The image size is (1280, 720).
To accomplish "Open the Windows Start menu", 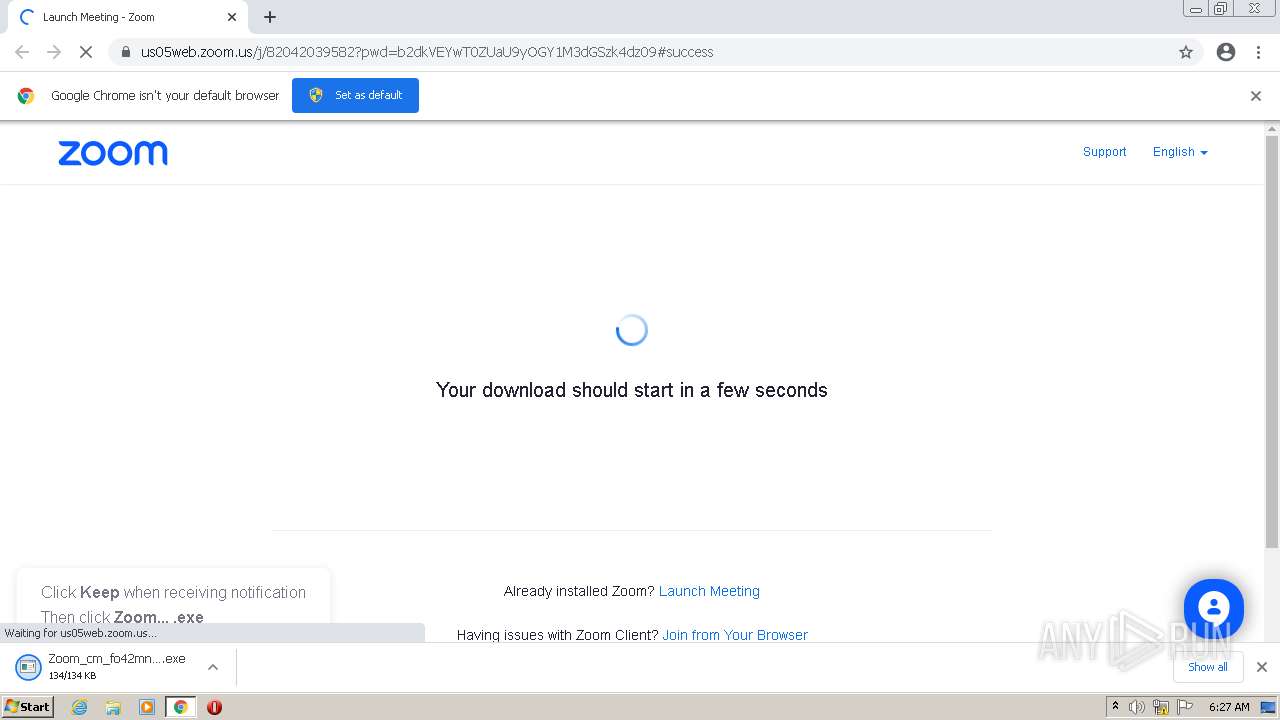I will coord(27,706).
